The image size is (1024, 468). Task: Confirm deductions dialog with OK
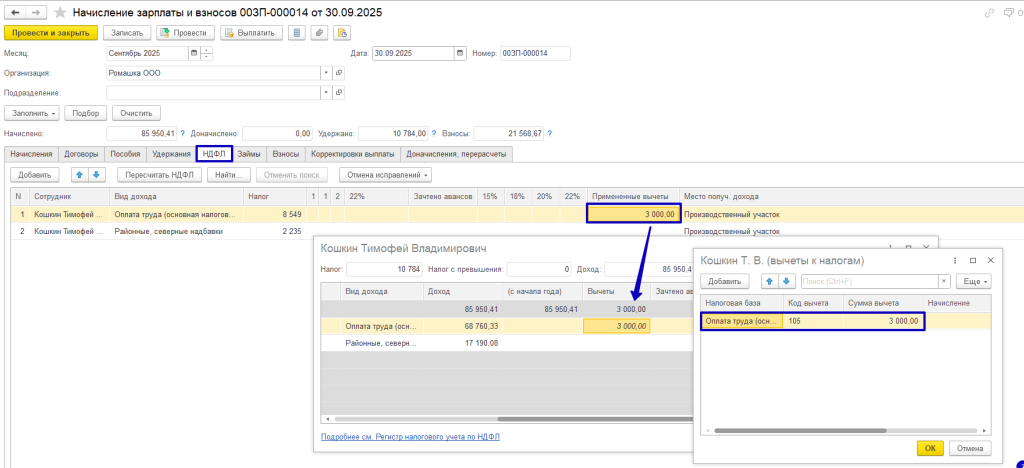930,448
